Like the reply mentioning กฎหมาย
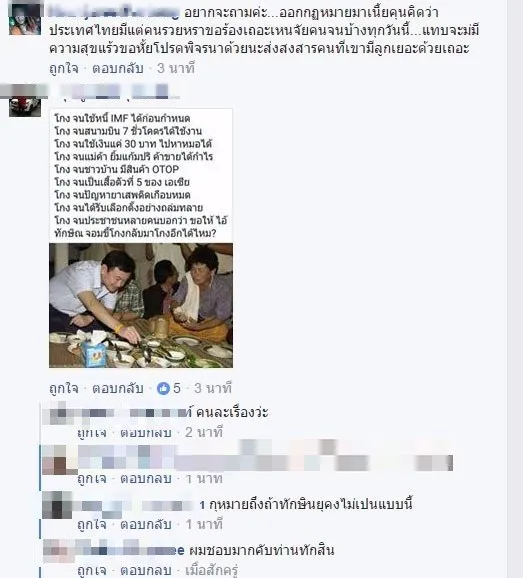The width and height of the screenshot is (523, 578). (92, 524)
